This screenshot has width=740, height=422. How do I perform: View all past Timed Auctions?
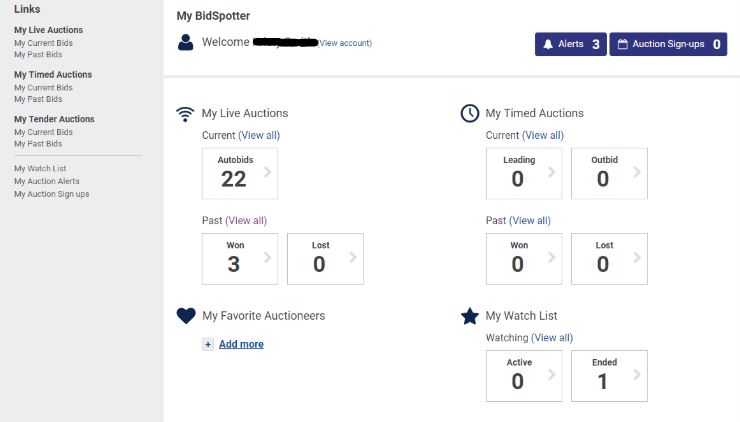point(530,220)
